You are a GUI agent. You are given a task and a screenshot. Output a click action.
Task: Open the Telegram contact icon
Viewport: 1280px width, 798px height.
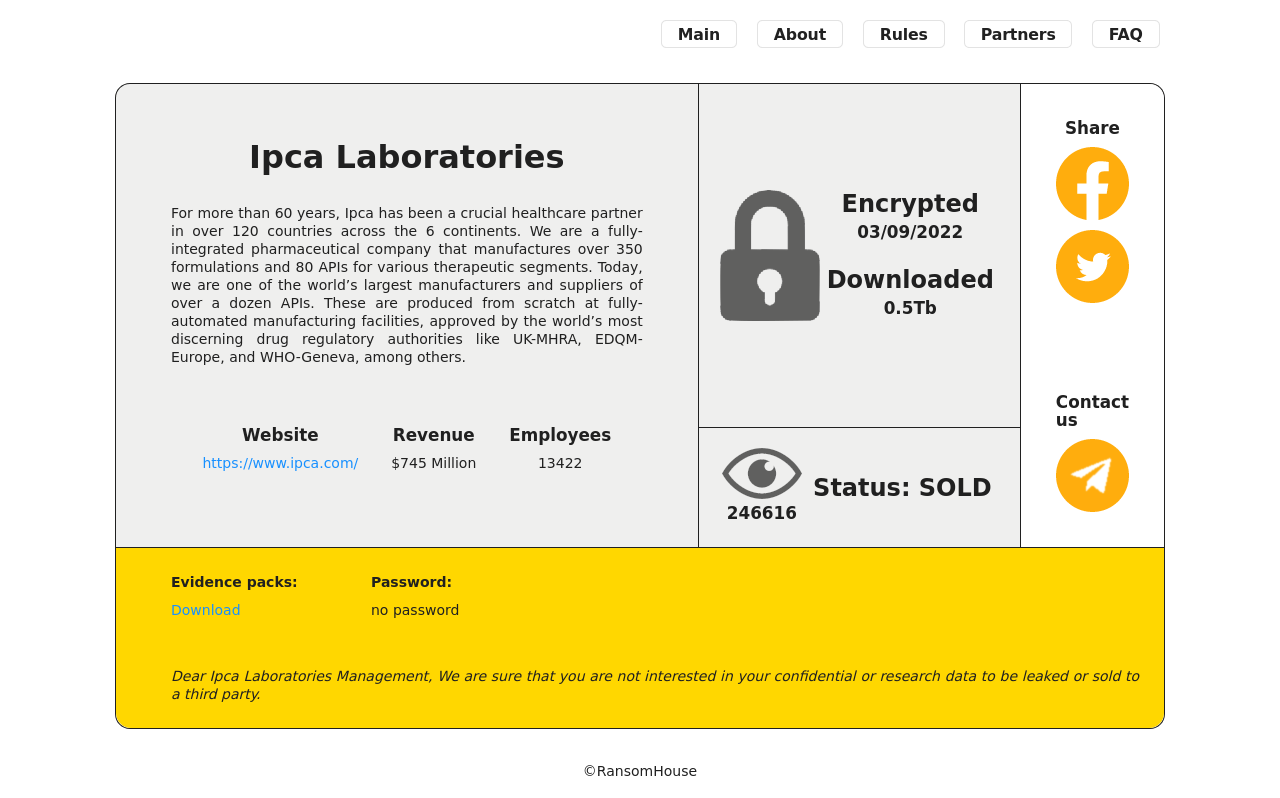(1092, 476)
